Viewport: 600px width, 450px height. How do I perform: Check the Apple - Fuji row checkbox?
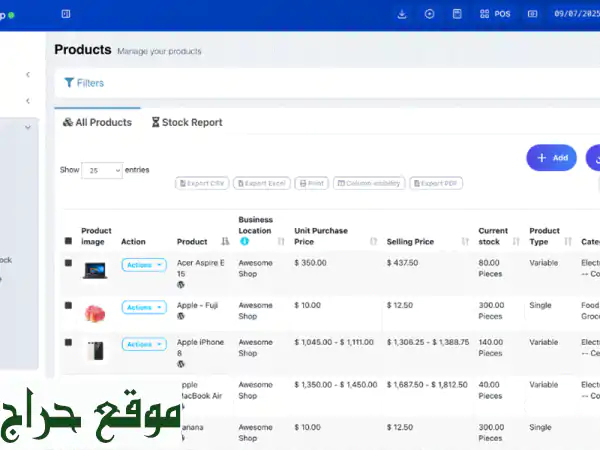click(68, 305)
